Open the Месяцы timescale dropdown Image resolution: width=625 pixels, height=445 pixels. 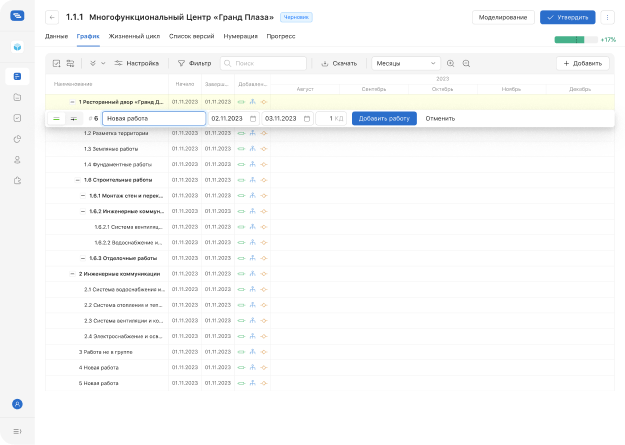pos(405,63)
